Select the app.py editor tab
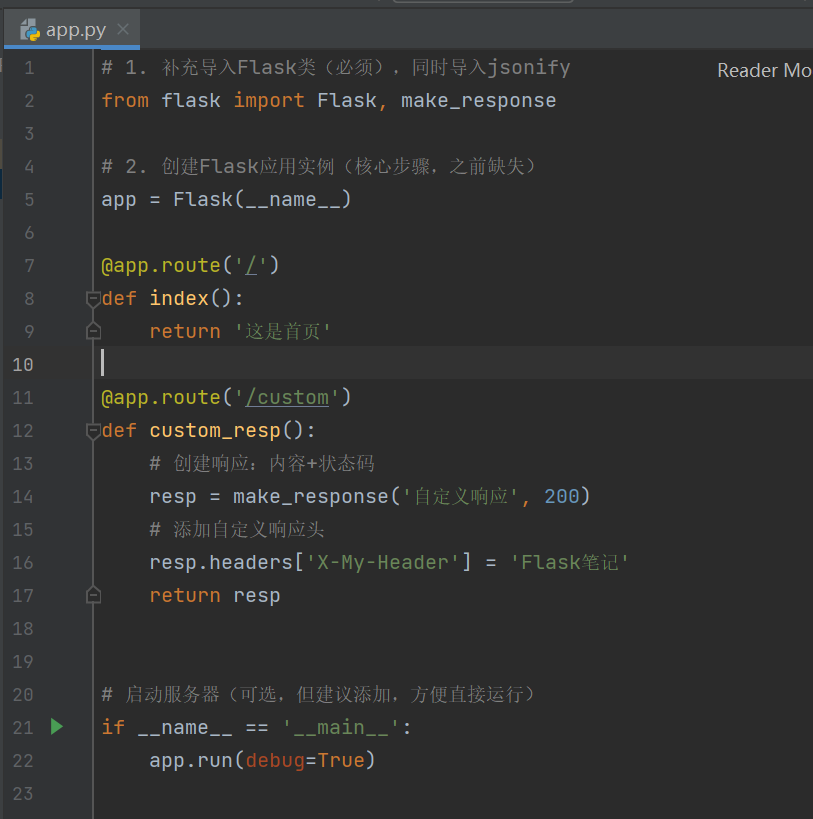Image resolution: width=813 pixels, height=819 pixels. [72, 30]
